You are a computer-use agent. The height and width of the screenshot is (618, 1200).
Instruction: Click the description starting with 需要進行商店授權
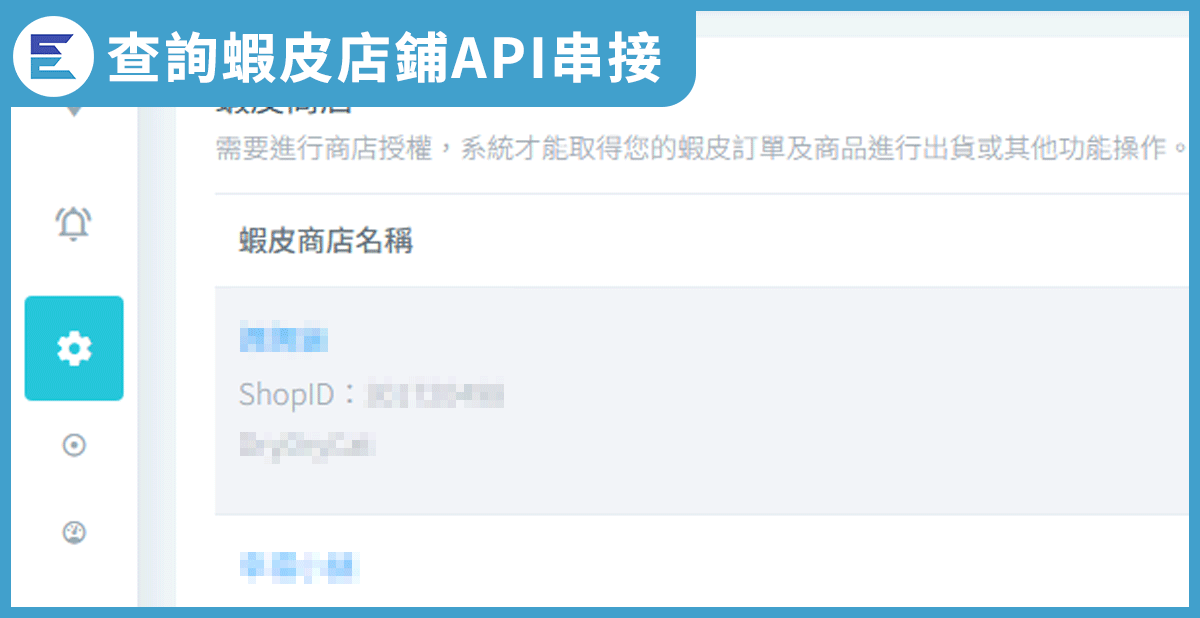(x=703, y=149)
